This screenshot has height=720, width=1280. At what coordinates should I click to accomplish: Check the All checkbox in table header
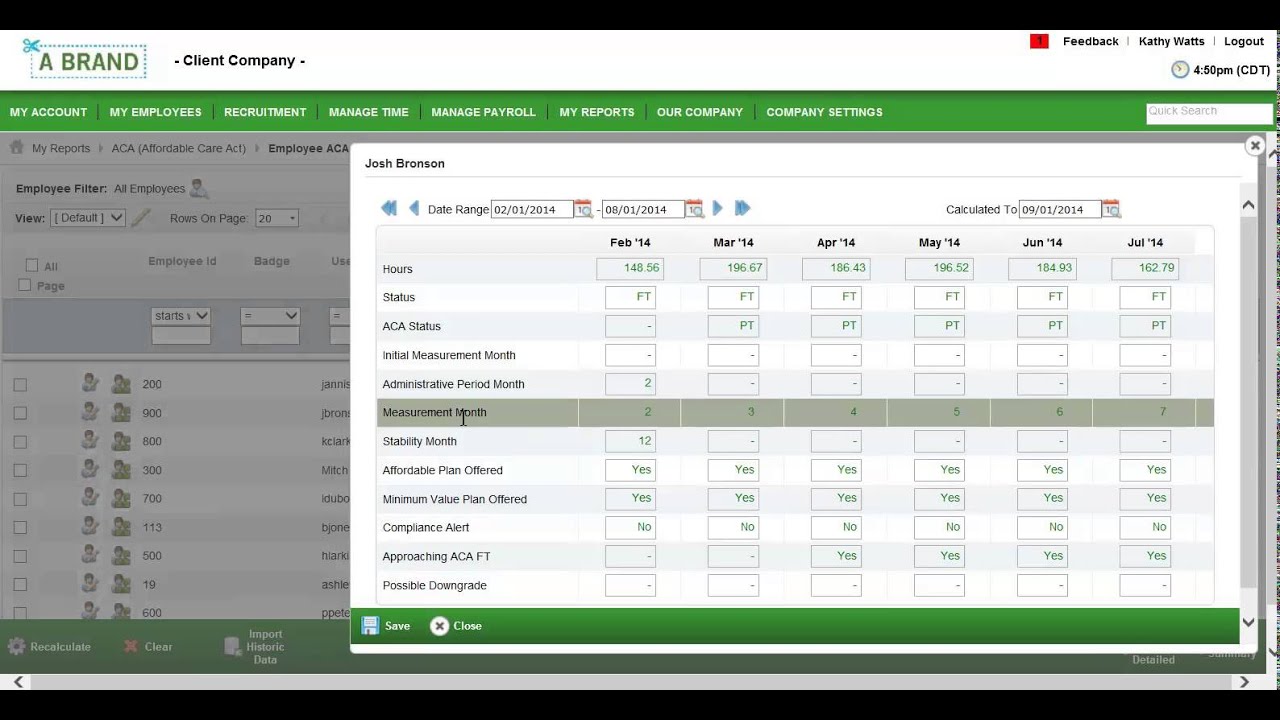(x=32, y=265)
